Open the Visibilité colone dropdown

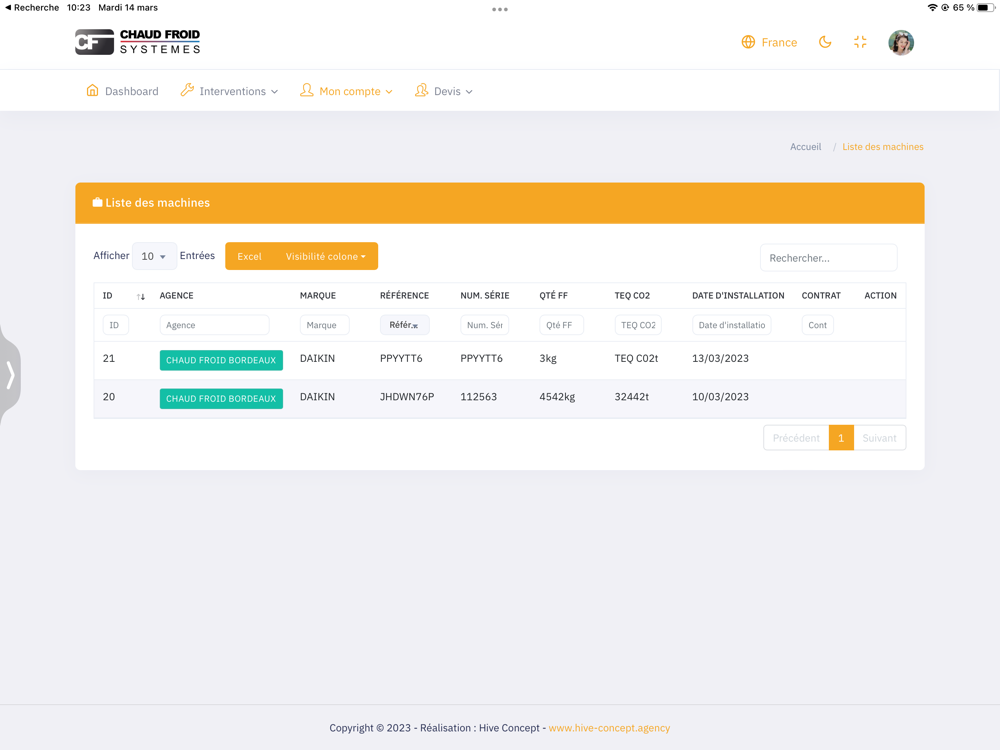(326, 256)
